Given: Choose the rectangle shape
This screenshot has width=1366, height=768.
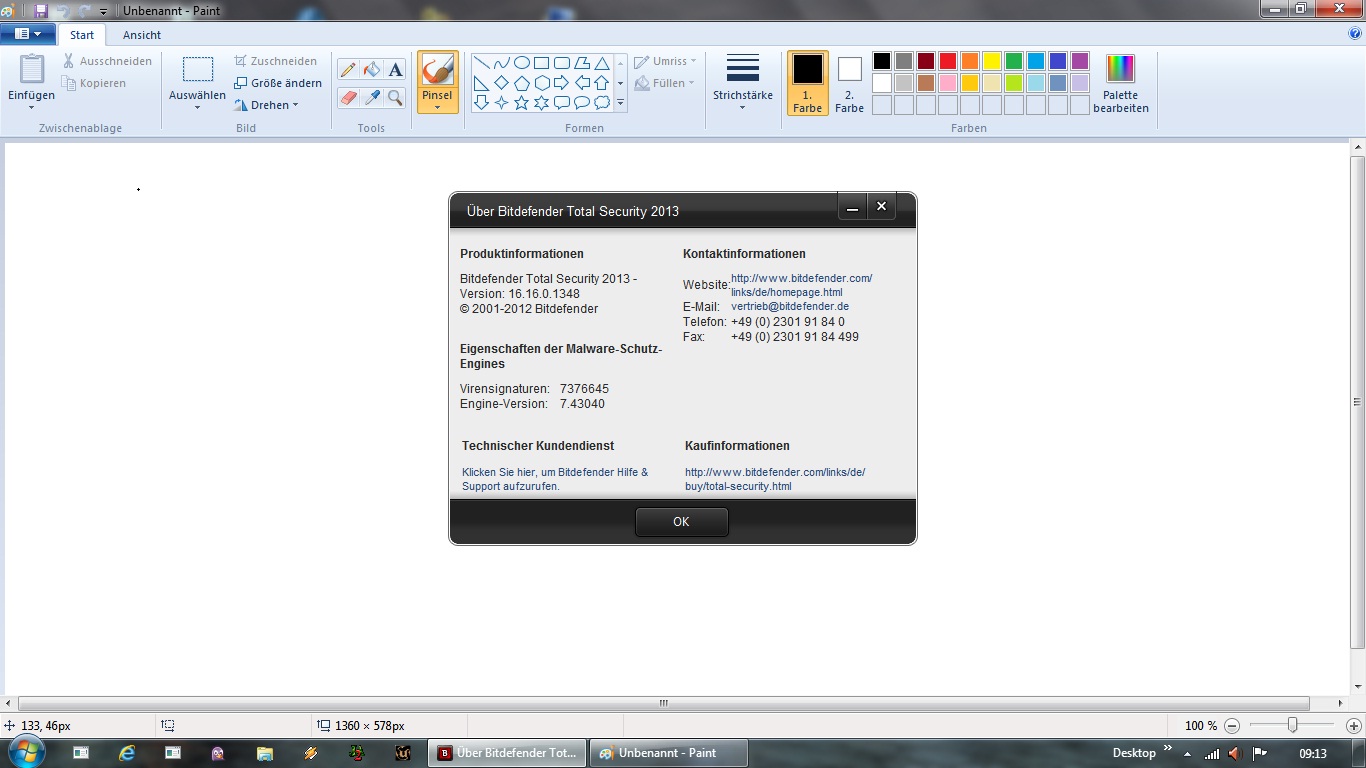Looking at the screenshot, I should (x=541, y=62).
